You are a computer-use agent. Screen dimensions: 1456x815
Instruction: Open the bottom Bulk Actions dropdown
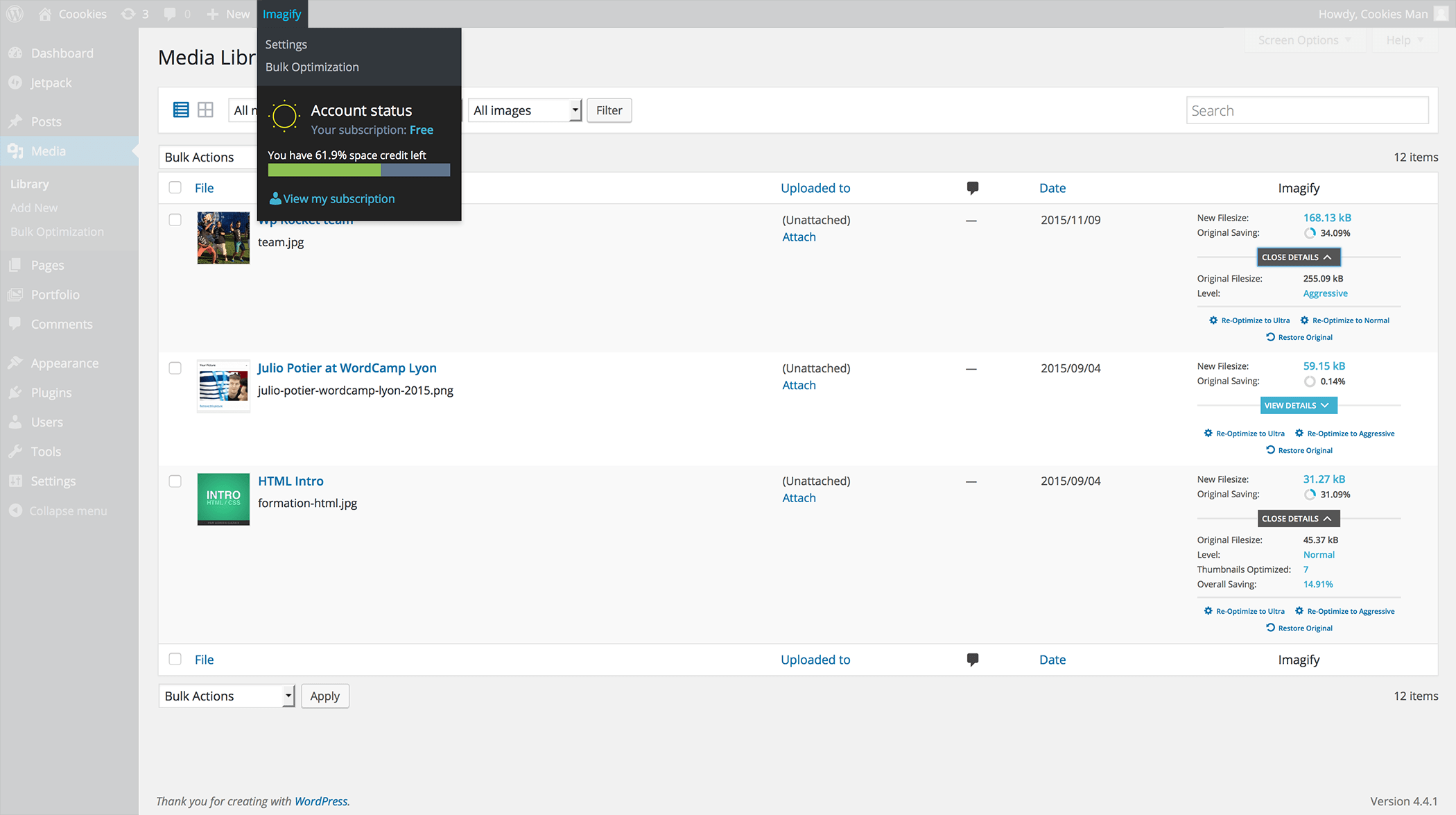click(x=227, y=696)
